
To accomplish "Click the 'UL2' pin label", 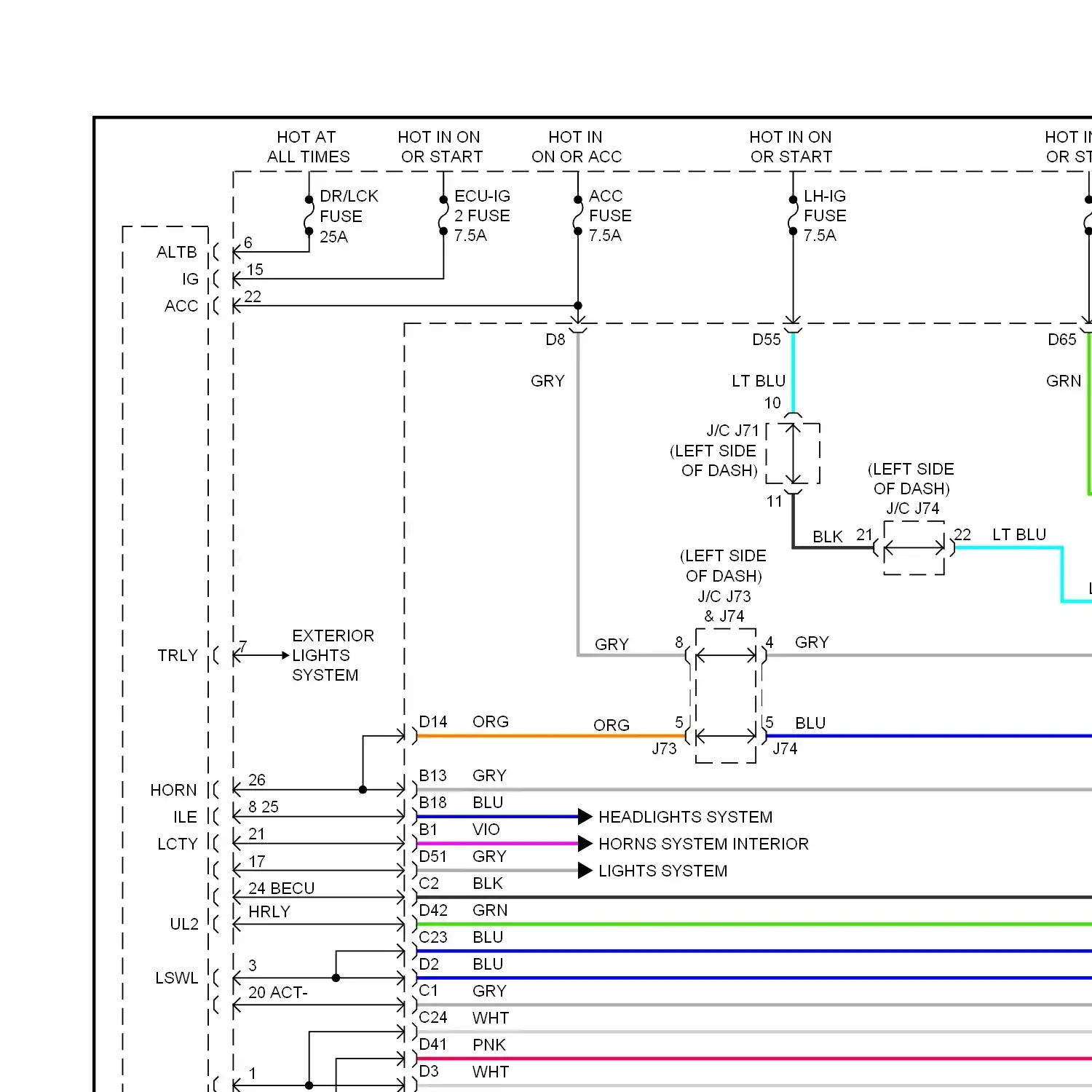I will click(184, 925).
